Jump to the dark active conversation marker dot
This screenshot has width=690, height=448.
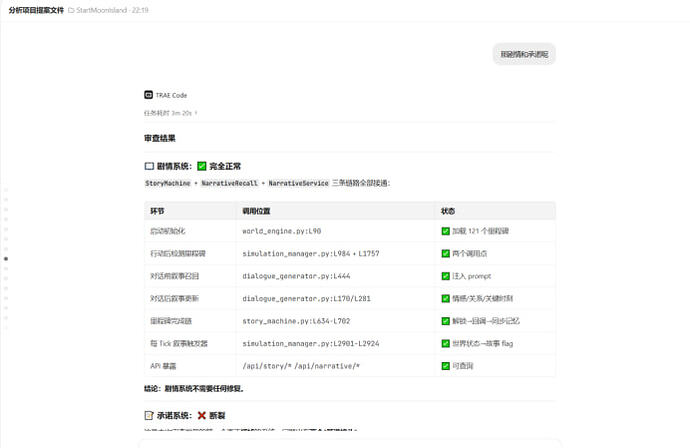point(6,259)
